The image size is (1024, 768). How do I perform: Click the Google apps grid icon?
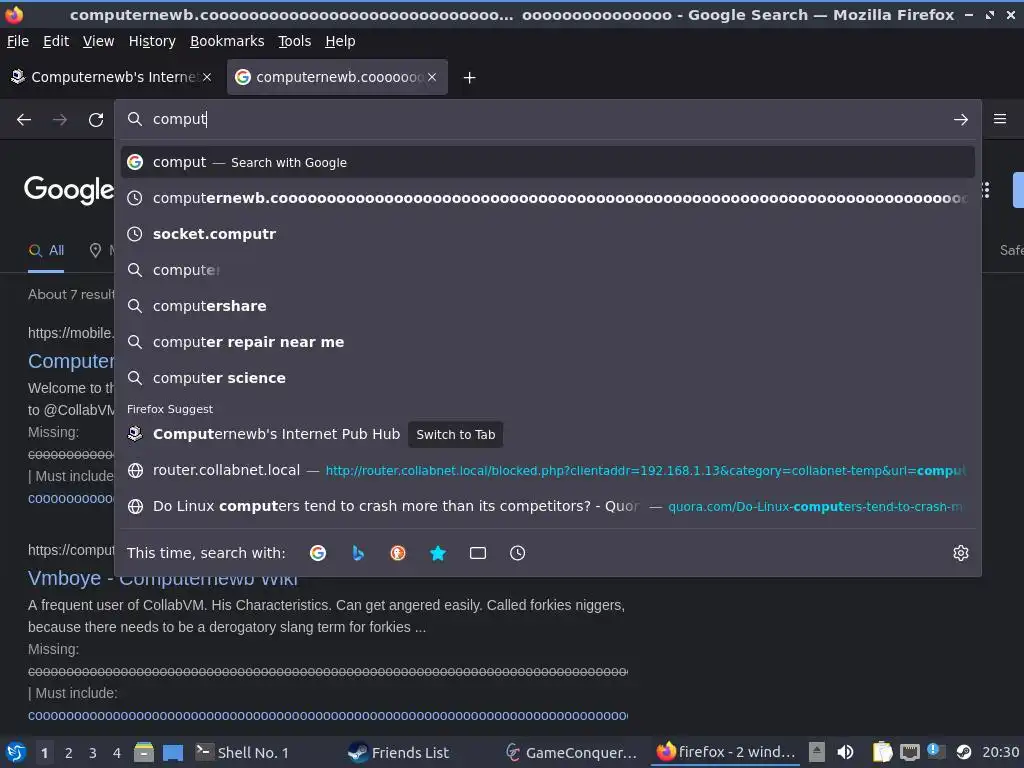pyautogui.click(x=986, y=190)
